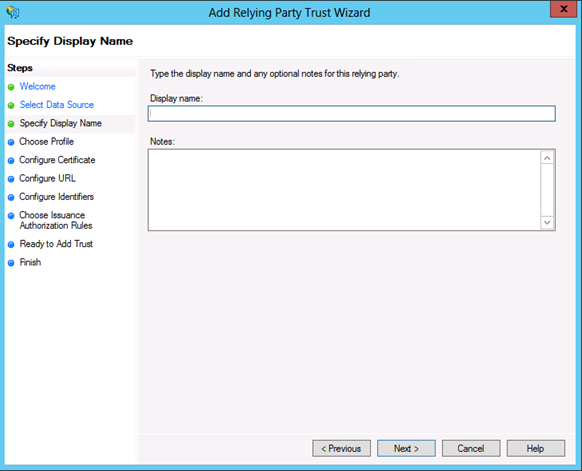Click the blue bullet beside Finish
Image resolution: width=582 pixels, height=471 pixels.
click(11, 263)
